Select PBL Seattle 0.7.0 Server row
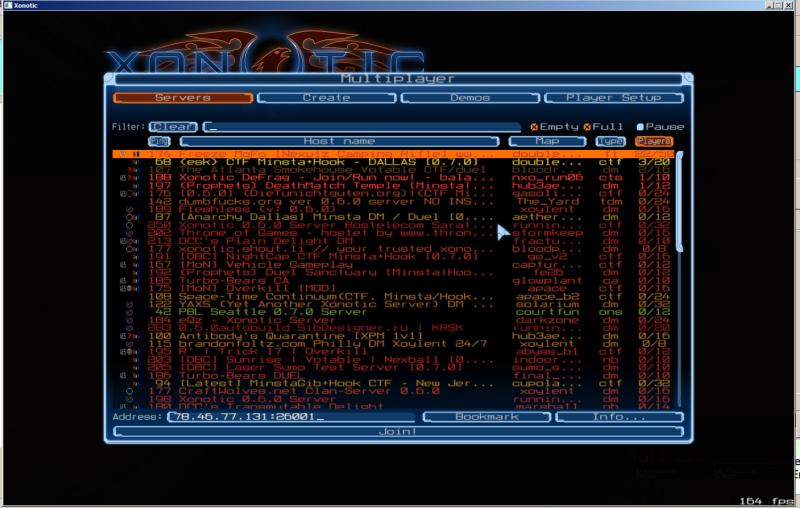The image size is (800, 508). (393, 312)
